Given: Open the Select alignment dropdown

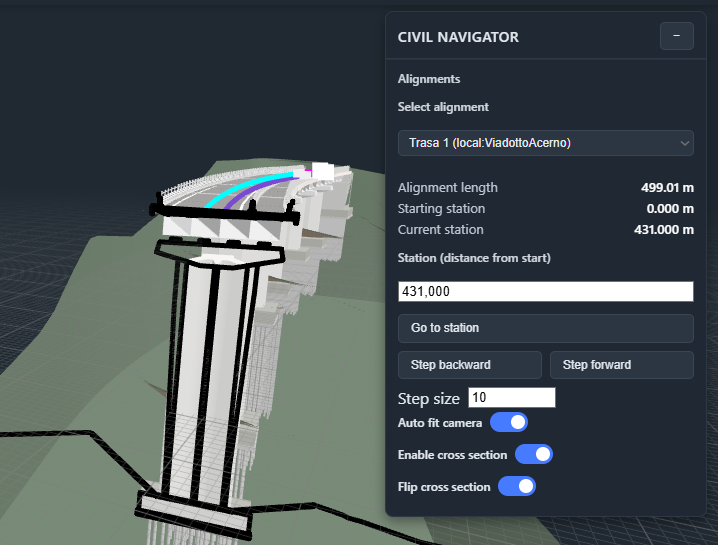Looking at the screenshot, I should coord(545,143).
